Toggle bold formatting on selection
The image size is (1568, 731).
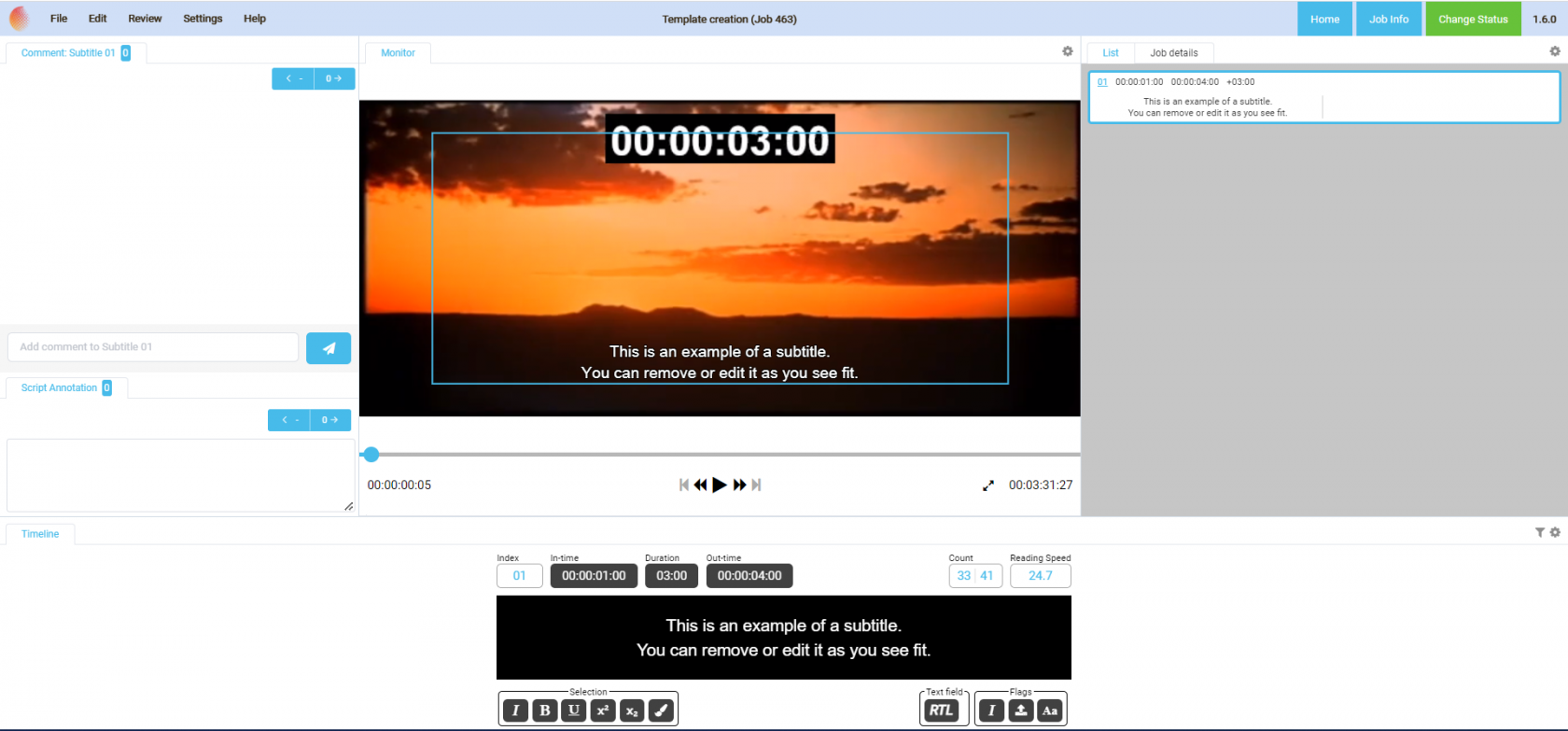click(x=545, y=710)
